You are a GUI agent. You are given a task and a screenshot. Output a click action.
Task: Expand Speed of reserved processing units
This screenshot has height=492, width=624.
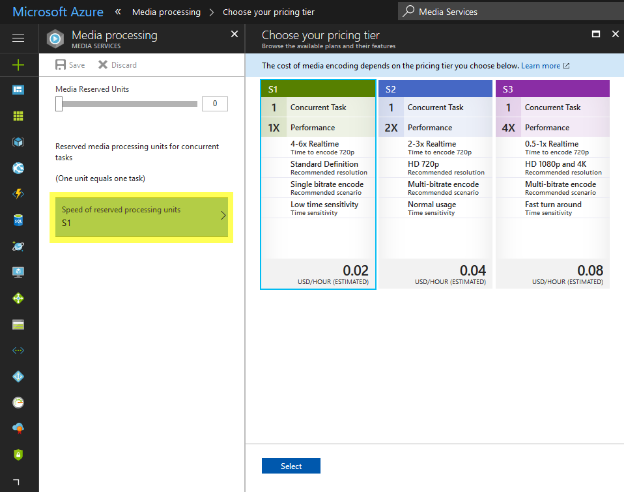point(143,216)
